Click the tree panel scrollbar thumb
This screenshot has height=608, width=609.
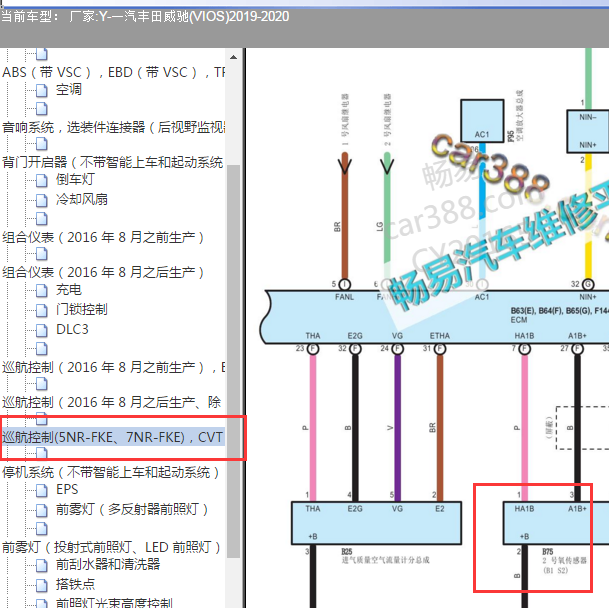tap(233, 361)
